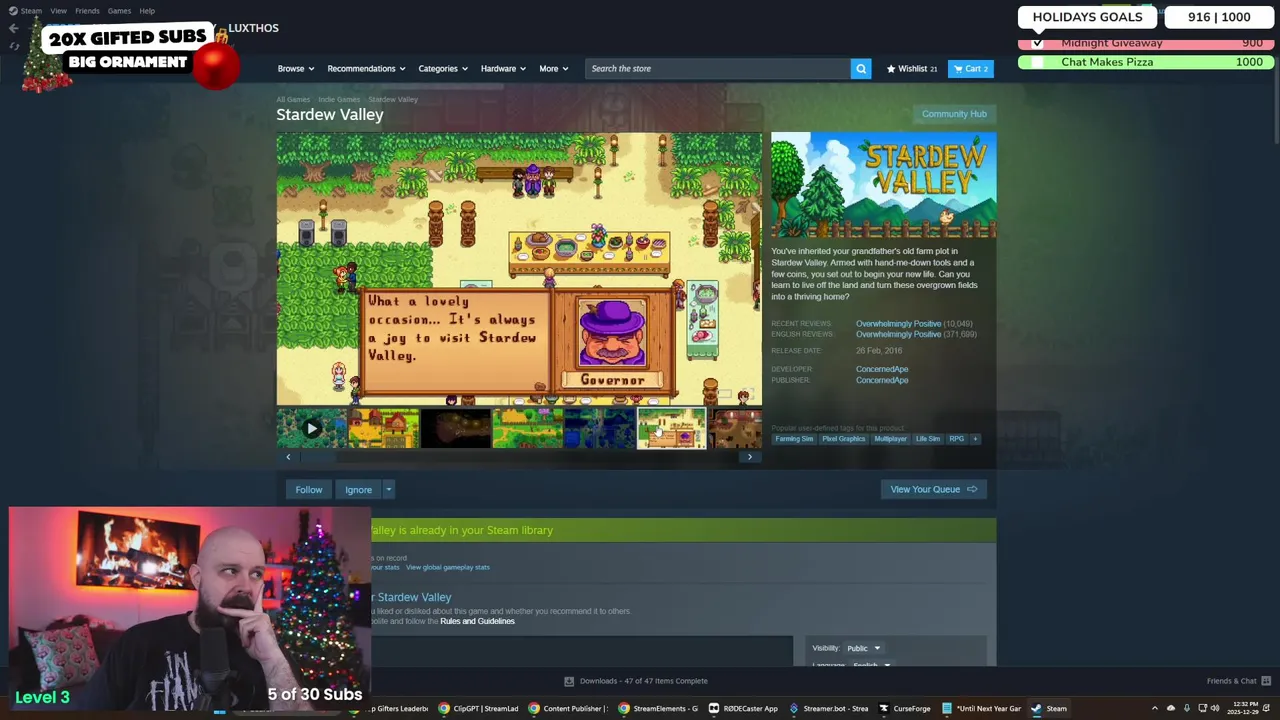The image size is (1280, 720).
Task: Open the Rules and Guidelines link
Action: click(477, 621)
